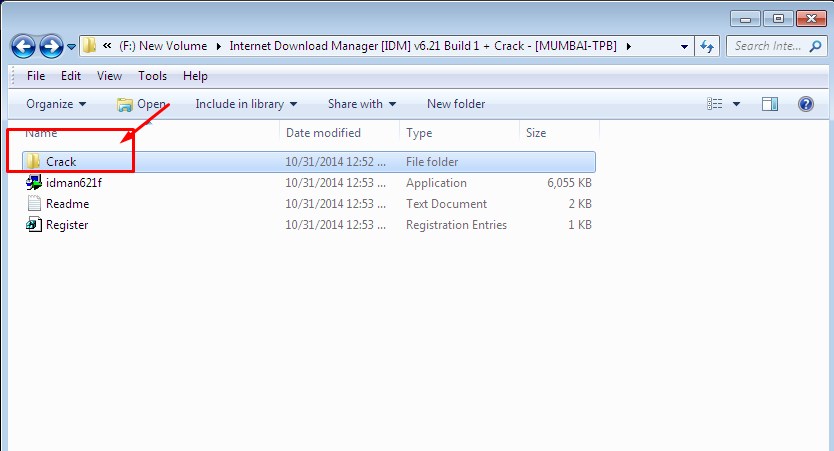Open the Organize dropdown

tap(56, 104)
